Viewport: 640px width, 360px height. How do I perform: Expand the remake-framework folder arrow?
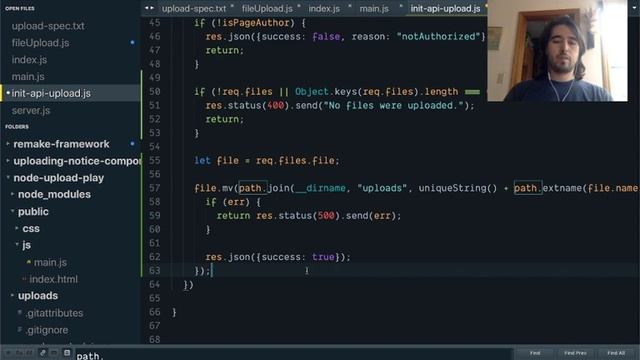[8, 144]
